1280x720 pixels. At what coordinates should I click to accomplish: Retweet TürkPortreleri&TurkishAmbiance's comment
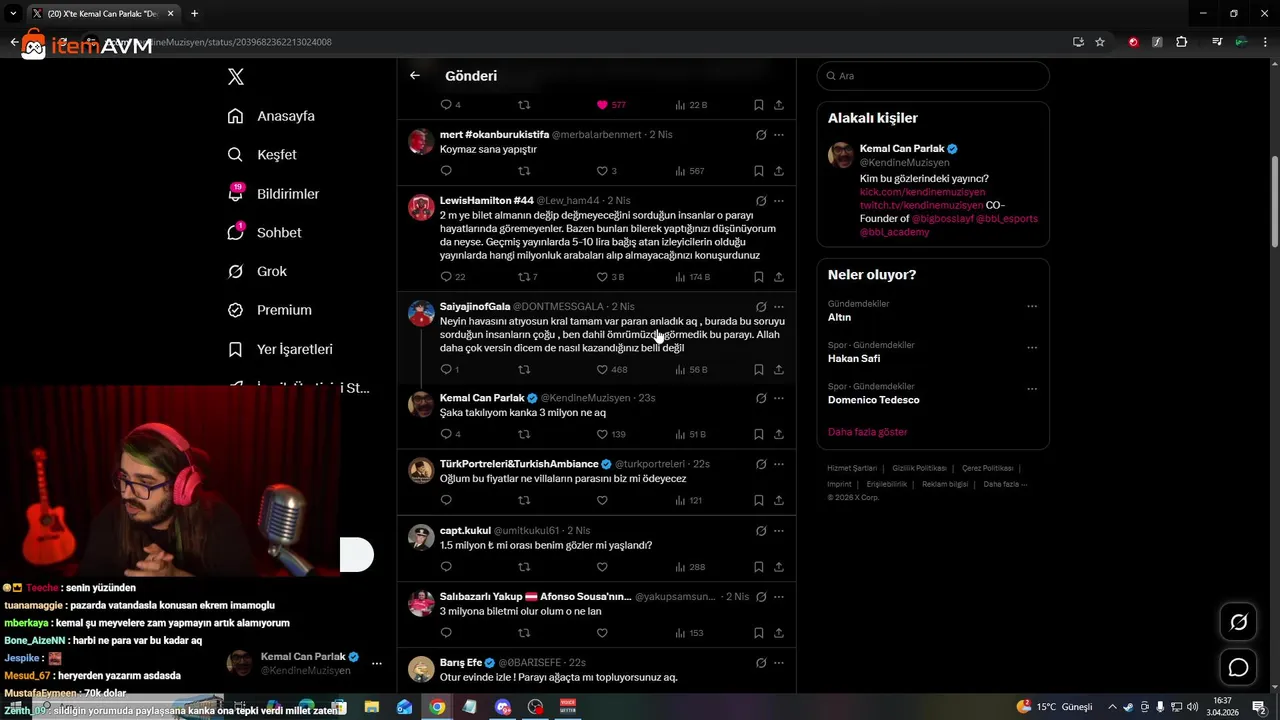click(524, 500)
